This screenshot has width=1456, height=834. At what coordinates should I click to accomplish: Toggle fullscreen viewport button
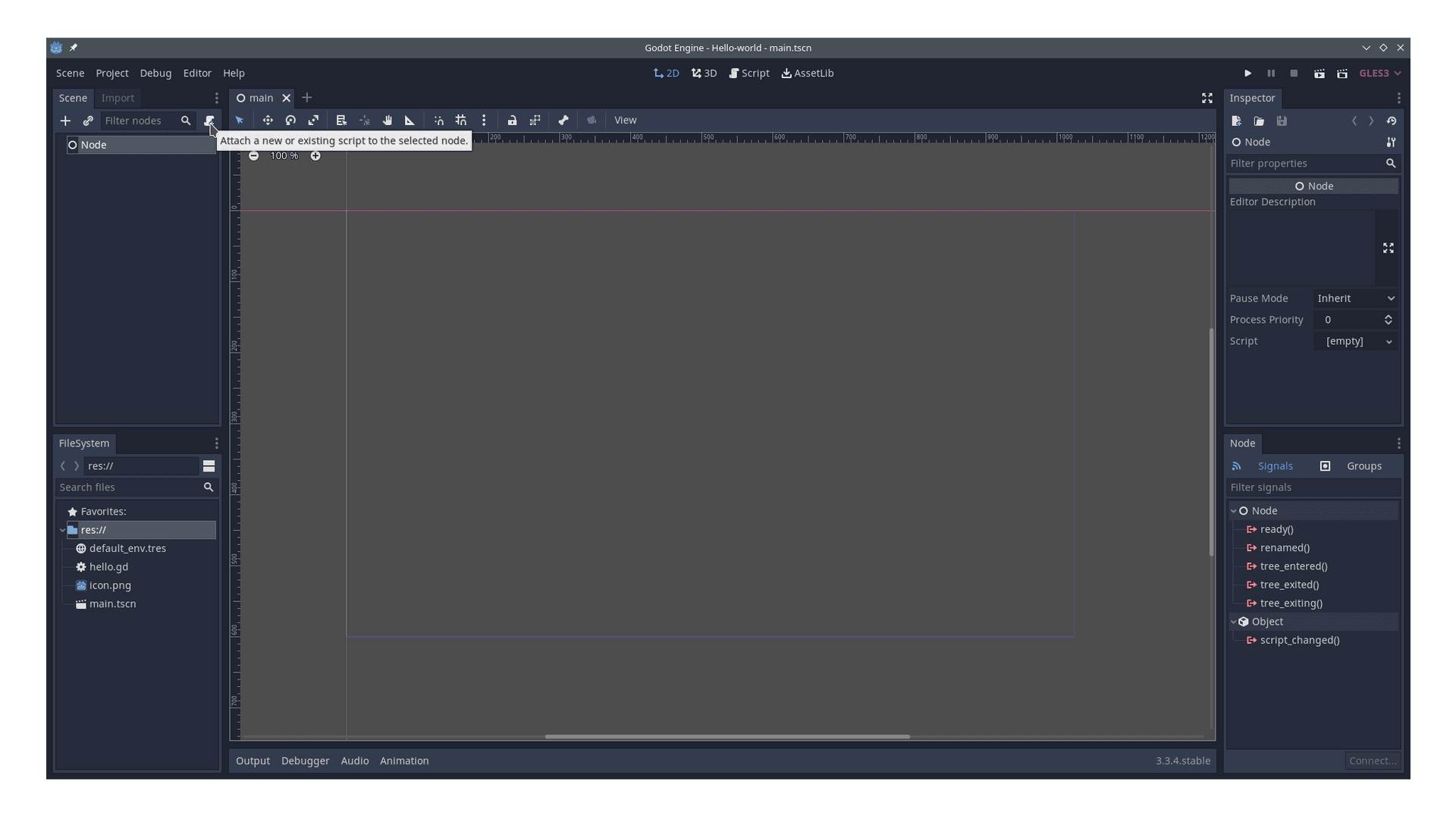coord(1207,97)
